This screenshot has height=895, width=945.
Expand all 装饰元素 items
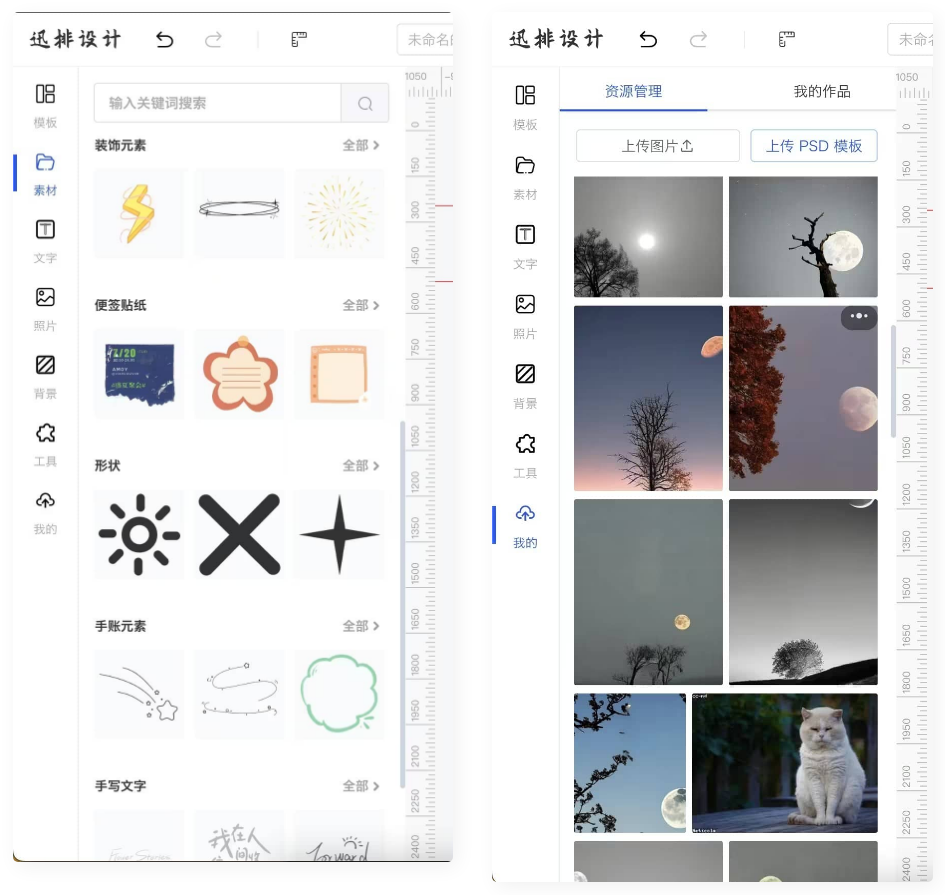pyautogui.click(x=361, y=145)
